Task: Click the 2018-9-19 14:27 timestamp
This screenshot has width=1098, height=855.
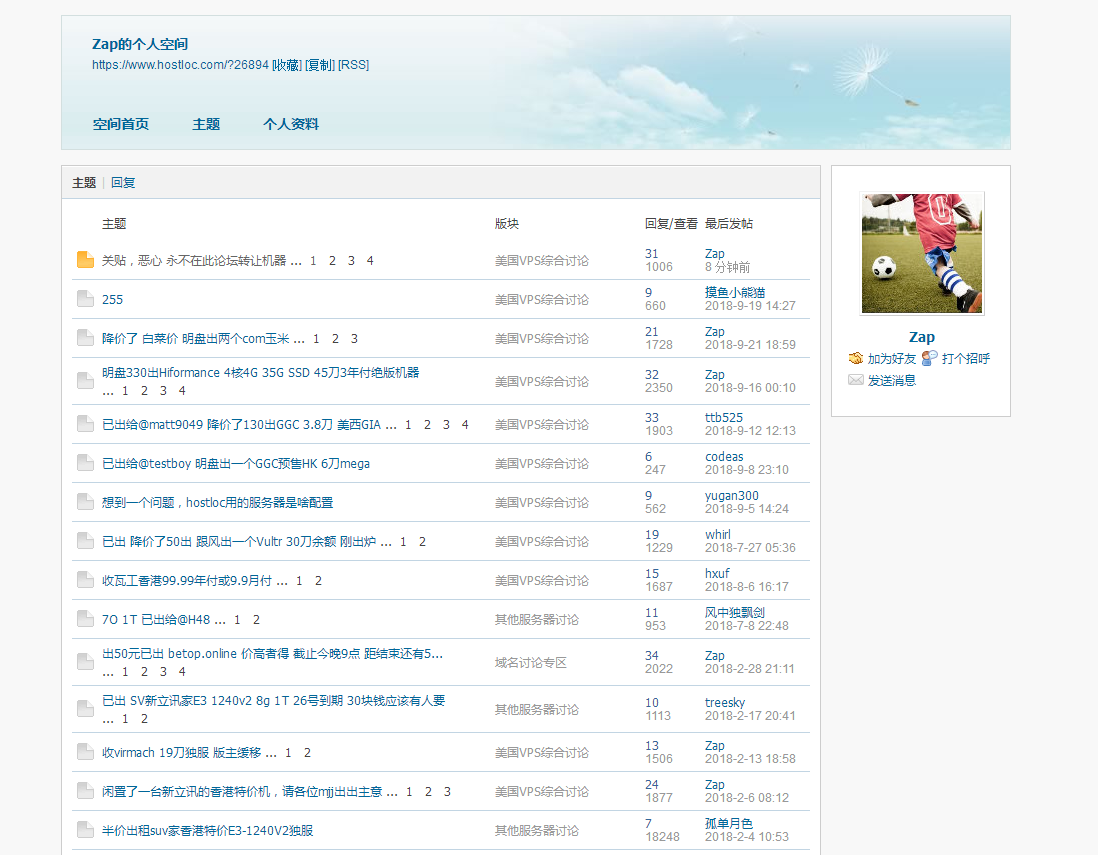Action: [750, 306]
